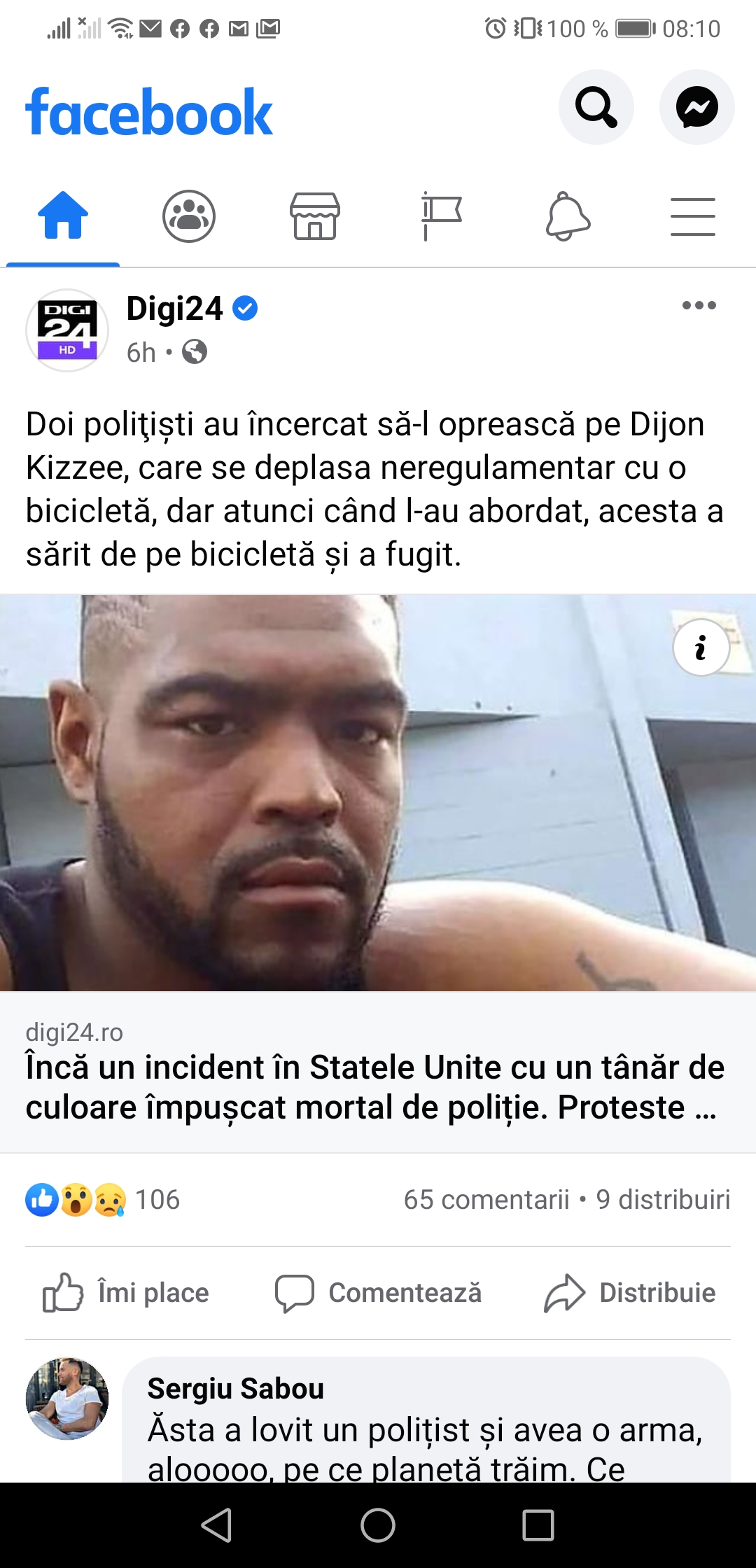Open Digi24 page profile picture
This screenshot has width=756, height=1568.
click(x=67, y=330)
